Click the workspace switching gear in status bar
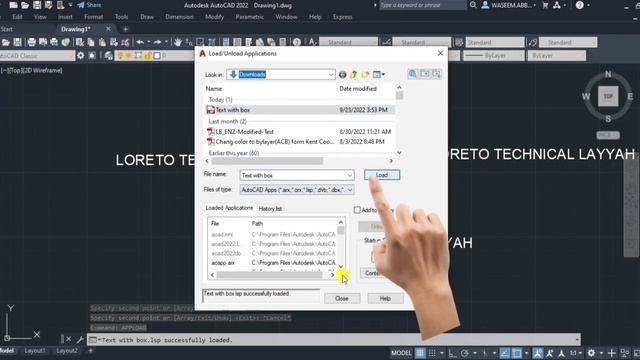 click(591, 353)
